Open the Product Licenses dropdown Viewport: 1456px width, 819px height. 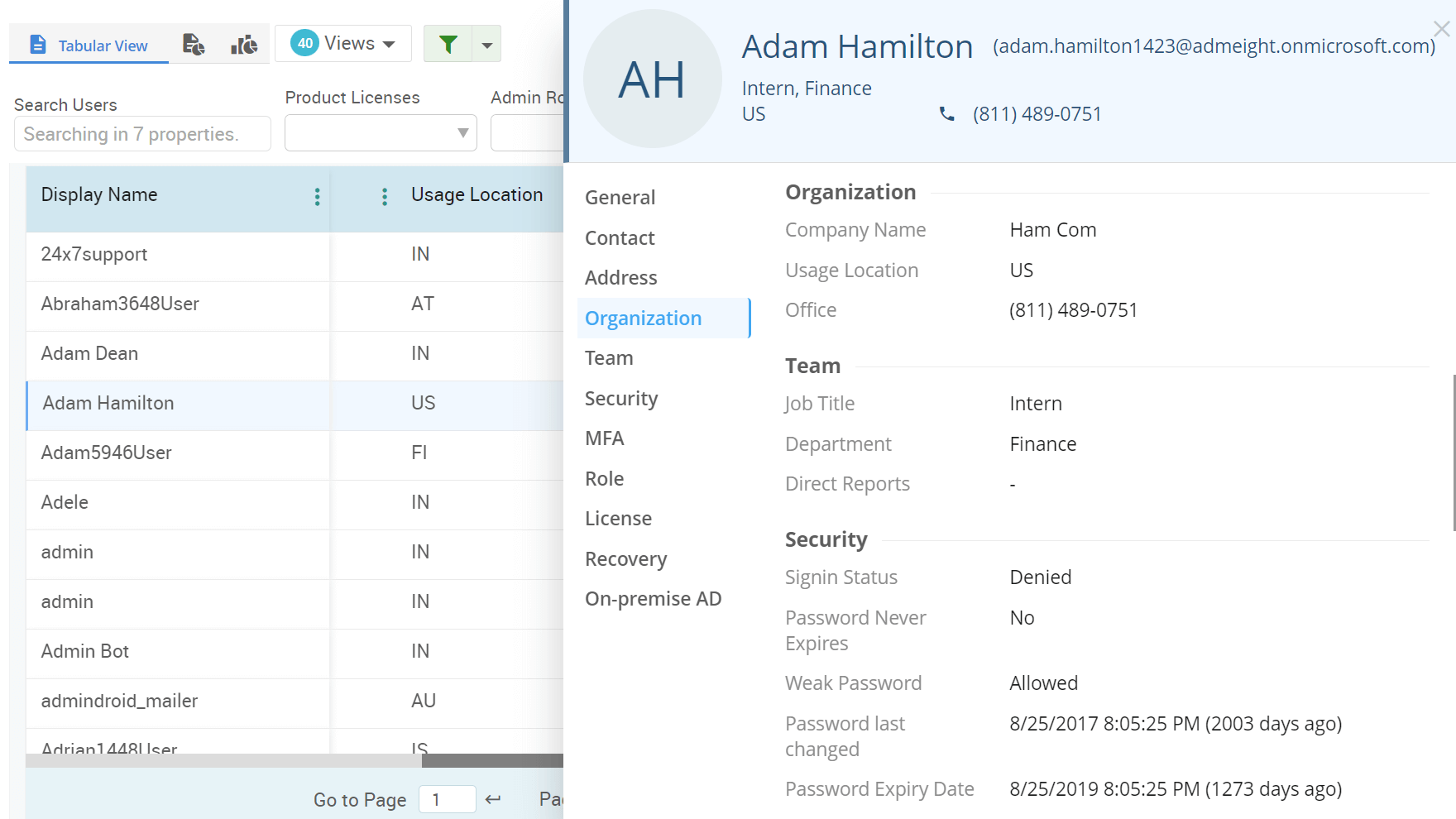pyautogui.click(x=381, y=133)
